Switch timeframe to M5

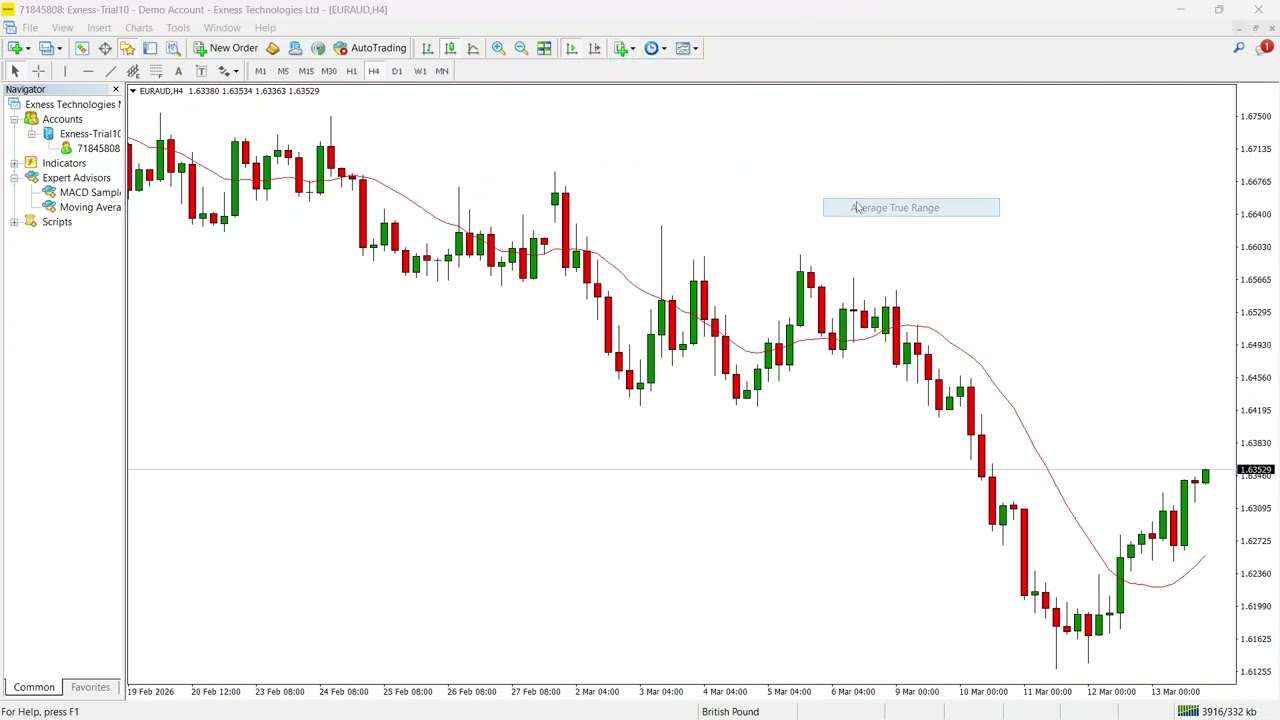click(283, 71)
